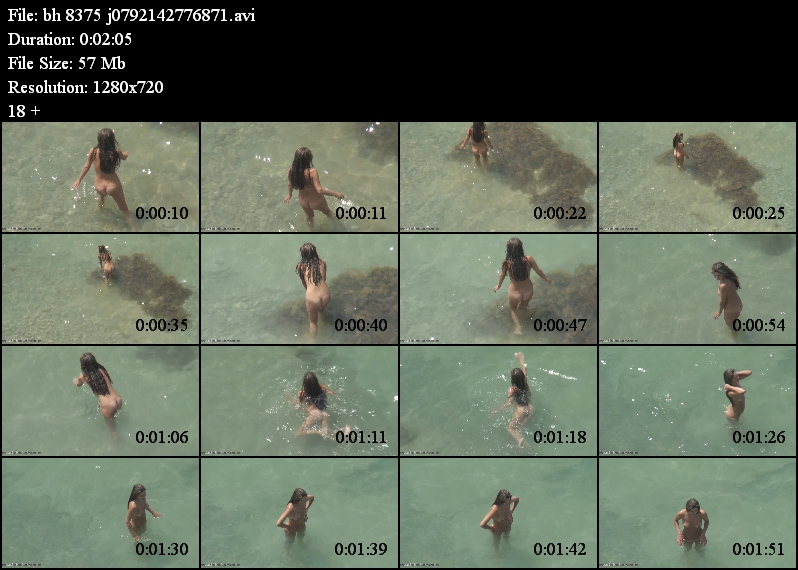Click the 0:00:22 preview frame
Viewport: 798px width, 570px height.
pos(499,177)
